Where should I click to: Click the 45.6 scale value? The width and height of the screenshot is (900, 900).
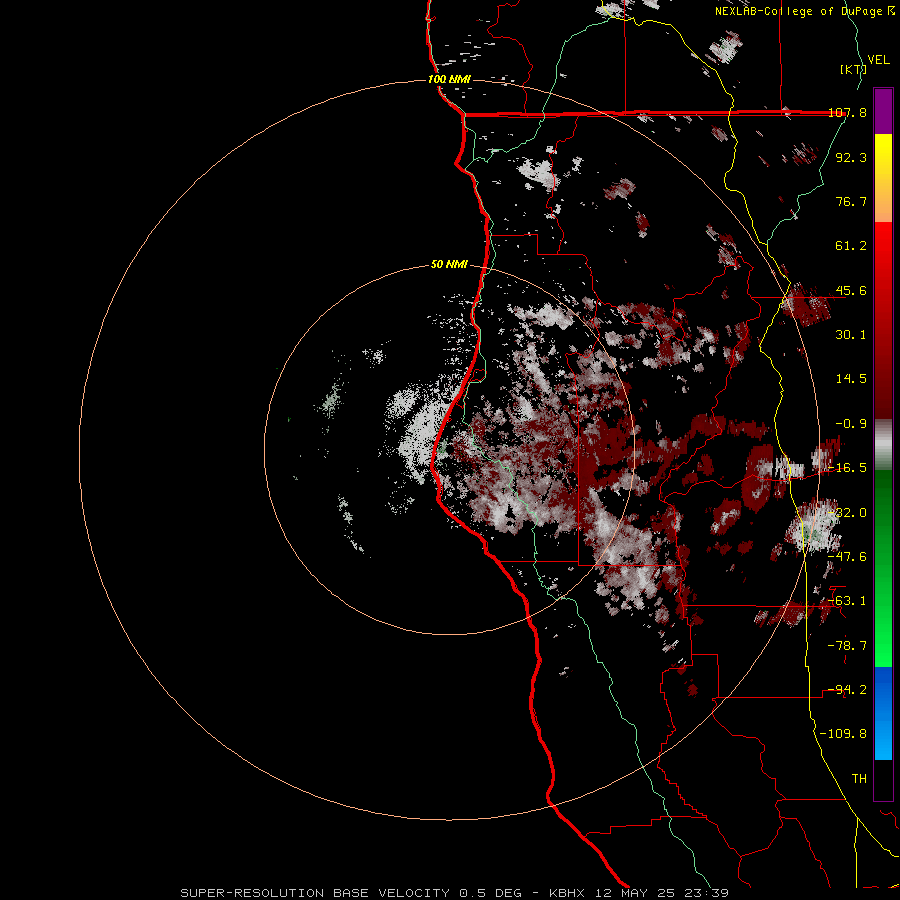tap(851, 290)
